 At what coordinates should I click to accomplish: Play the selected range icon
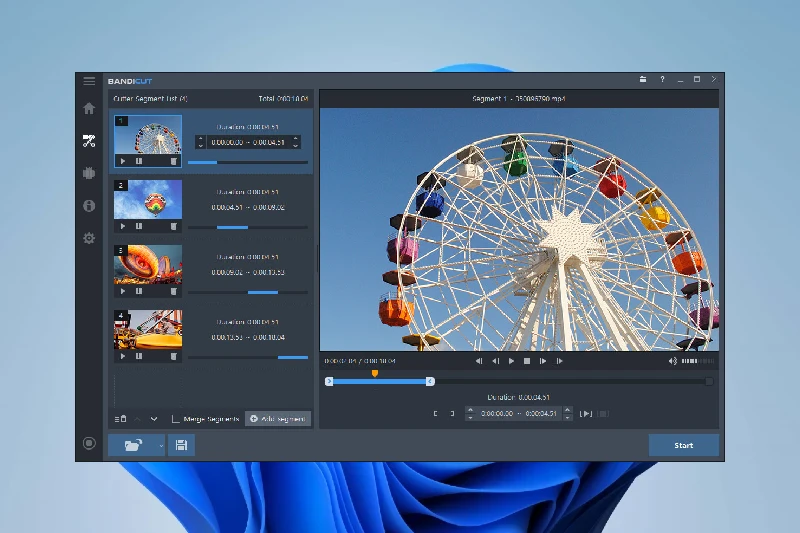pos(586,414)
